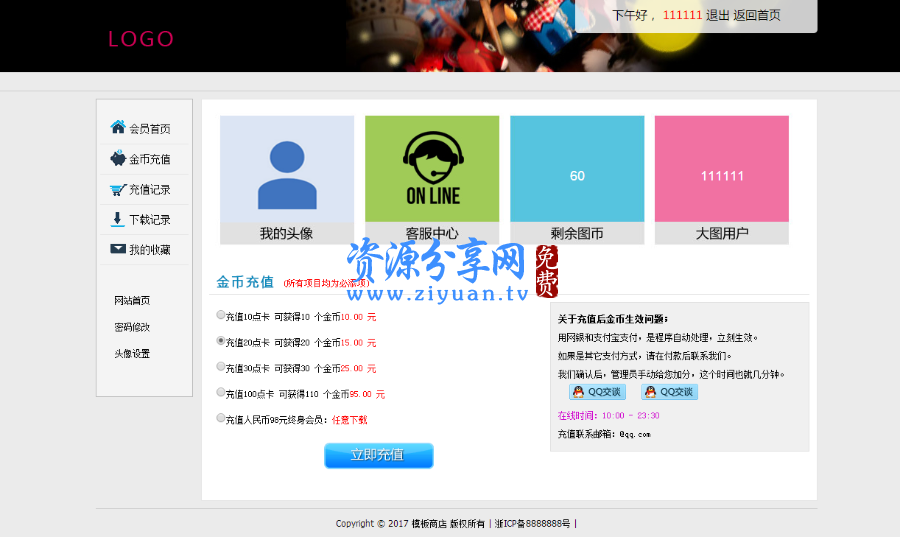The width and height of the screenshot is (900, 537).
Task: Click the red 任意下载 text
Action: [x=349, y=420]
